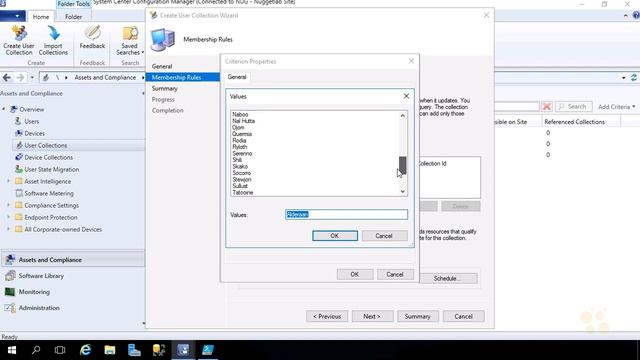This screenshot has height=360, width=640.
Task: Open the blue application menu dropdown
Action: pos(13,16)
